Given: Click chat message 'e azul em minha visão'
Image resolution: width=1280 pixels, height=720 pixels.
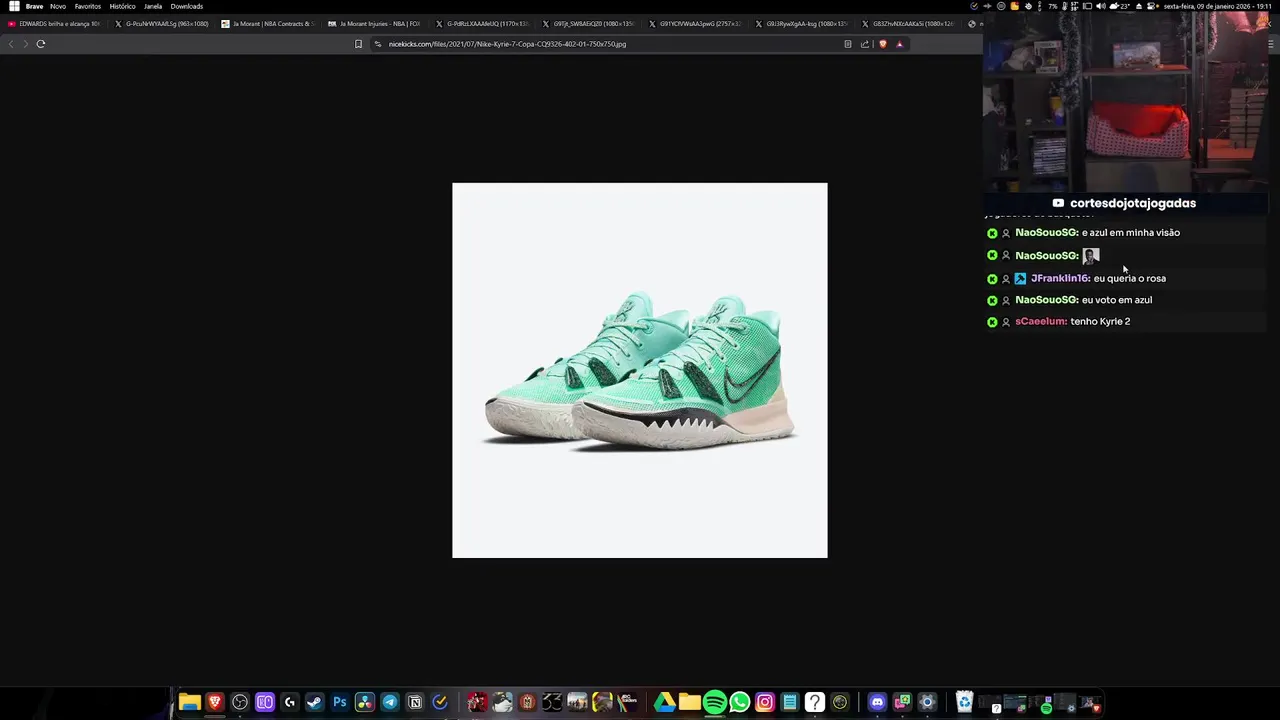Looking at the screenshot, I should point(1130,233).
